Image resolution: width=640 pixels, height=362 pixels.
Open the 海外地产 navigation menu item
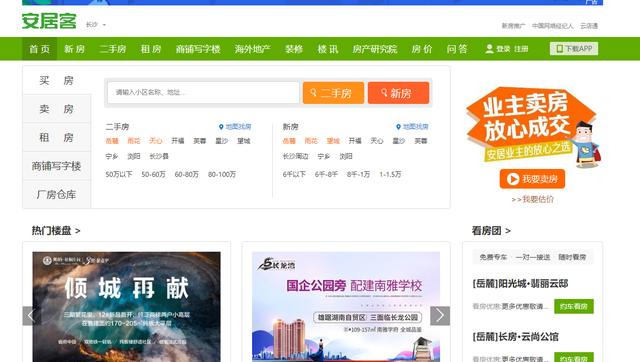252,49
